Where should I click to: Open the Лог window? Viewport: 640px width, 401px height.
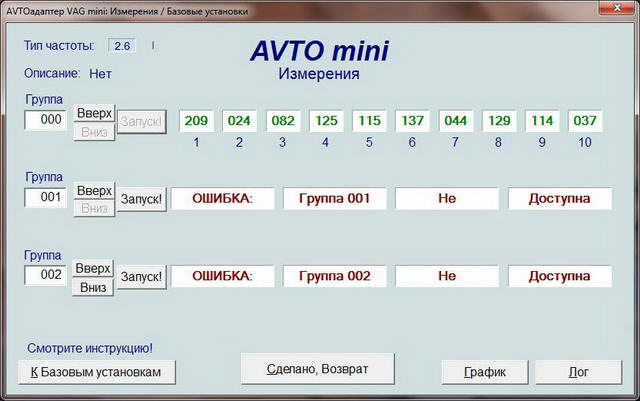(x=579, y=371)
